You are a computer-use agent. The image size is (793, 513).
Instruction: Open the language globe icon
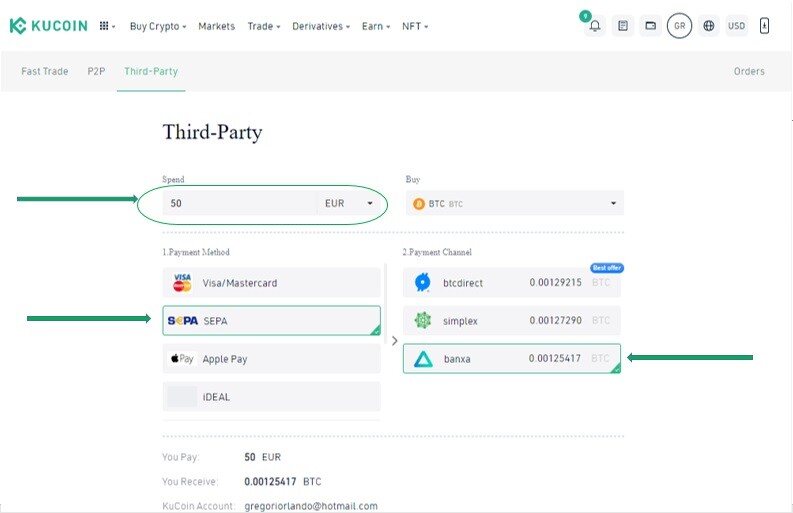tap(709, 26)
